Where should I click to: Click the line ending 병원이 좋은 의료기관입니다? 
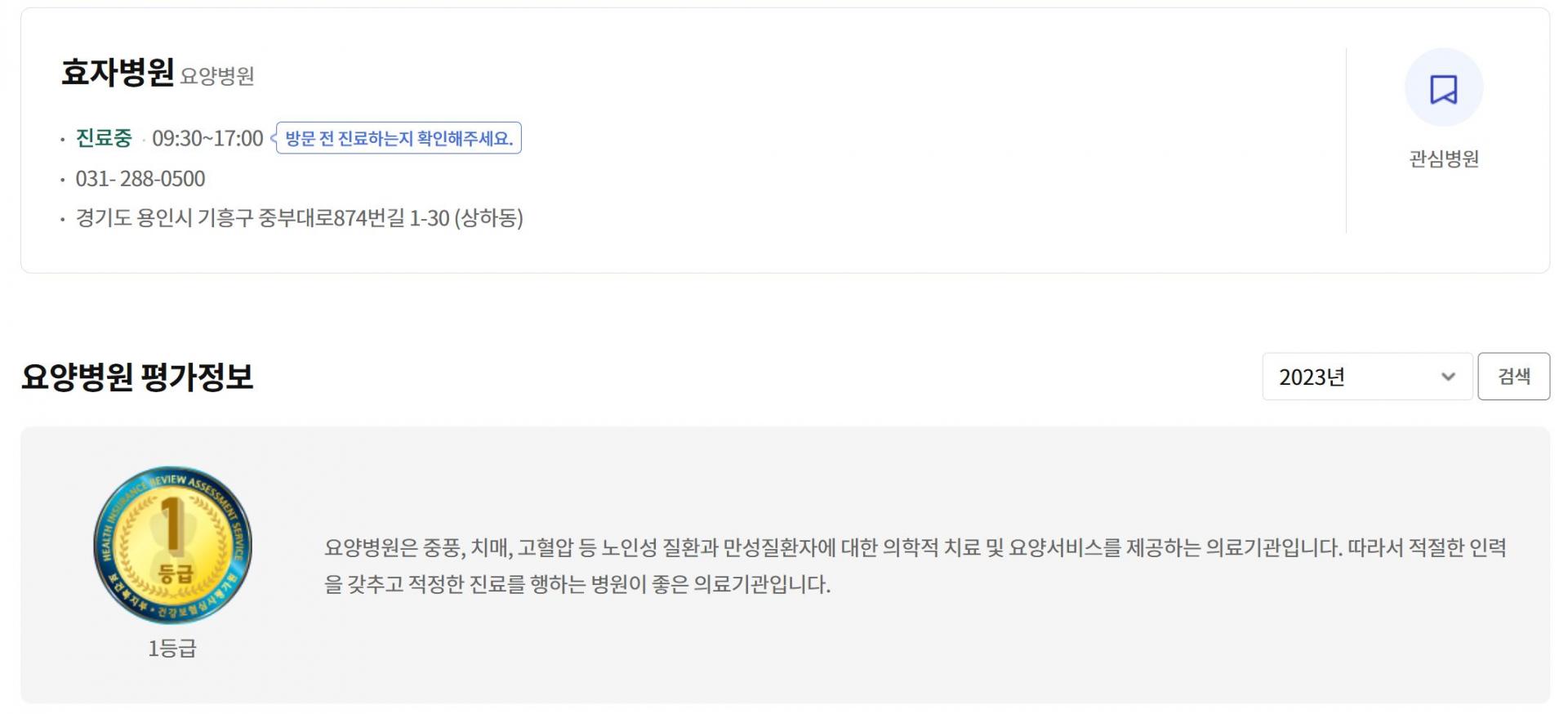coord(577,585)
